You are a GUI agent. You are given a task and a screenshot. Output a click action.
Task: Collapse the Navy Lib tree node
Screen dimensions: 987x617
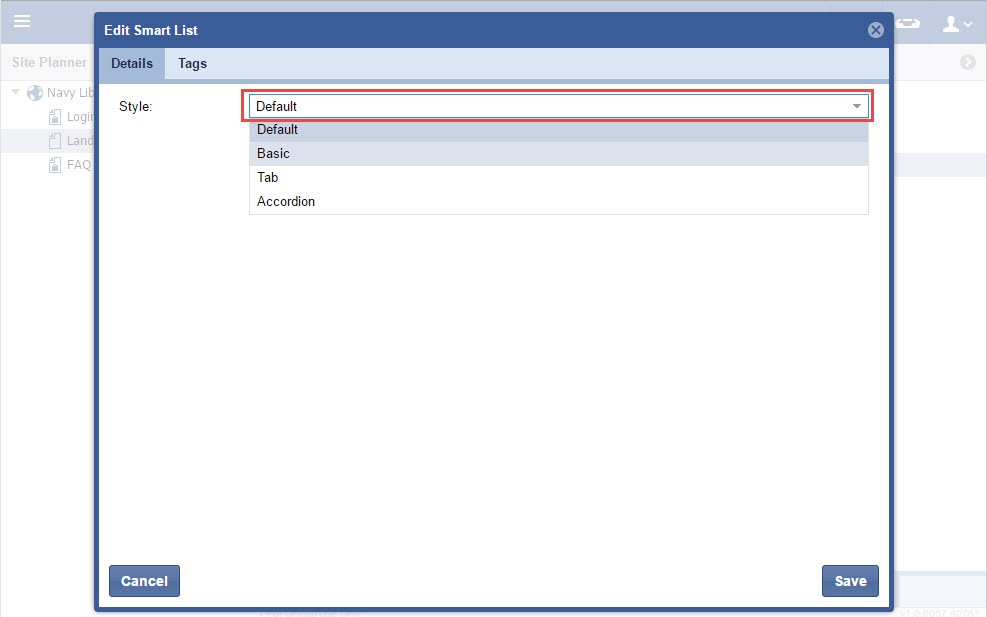click(x=16, y=93)
